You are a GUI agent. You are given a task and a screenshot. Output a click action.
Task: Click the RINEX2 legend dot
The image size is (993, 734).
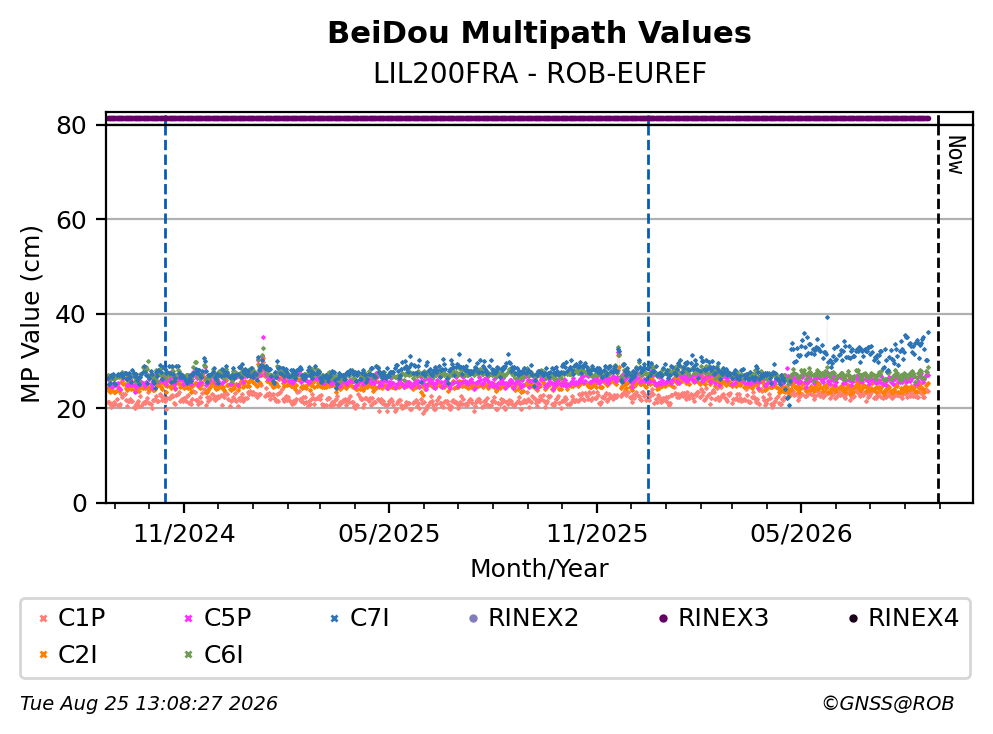point(473,618)
